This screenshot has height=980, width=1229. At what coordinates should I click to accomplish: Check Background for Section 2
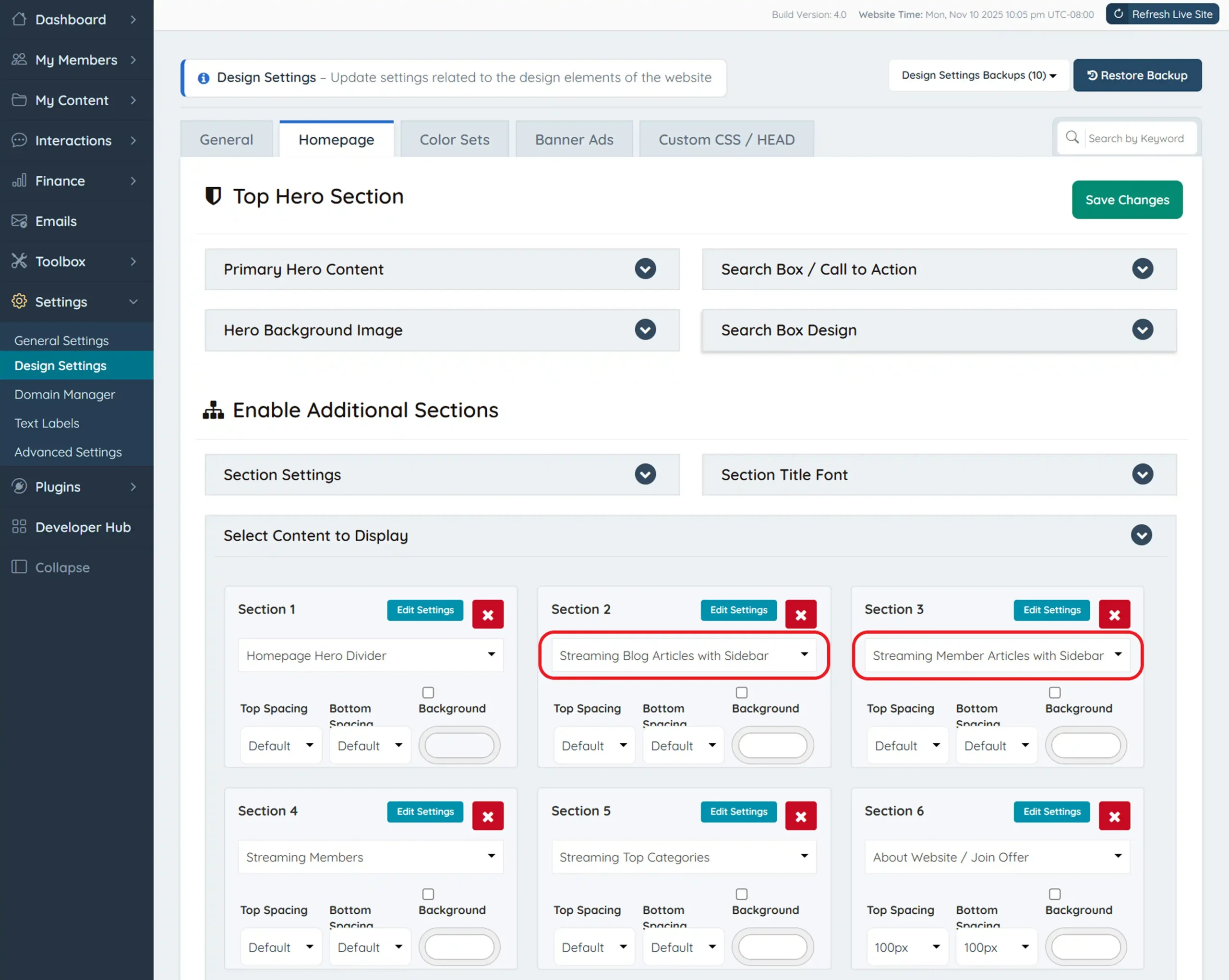coord(742,692)
